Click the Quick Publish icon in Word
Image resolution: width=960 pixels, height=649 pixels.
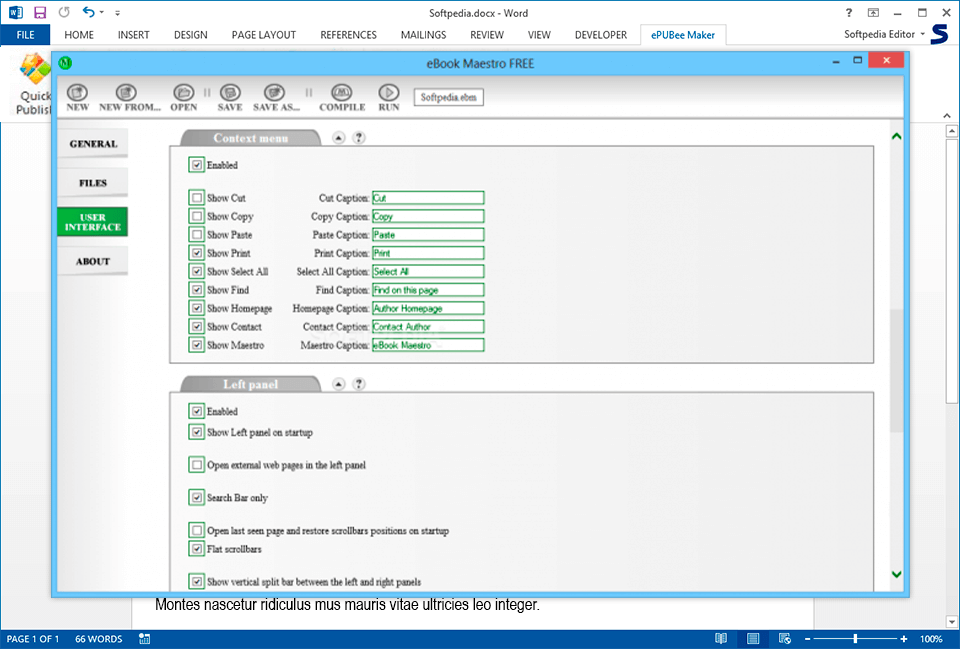point(34,84)
